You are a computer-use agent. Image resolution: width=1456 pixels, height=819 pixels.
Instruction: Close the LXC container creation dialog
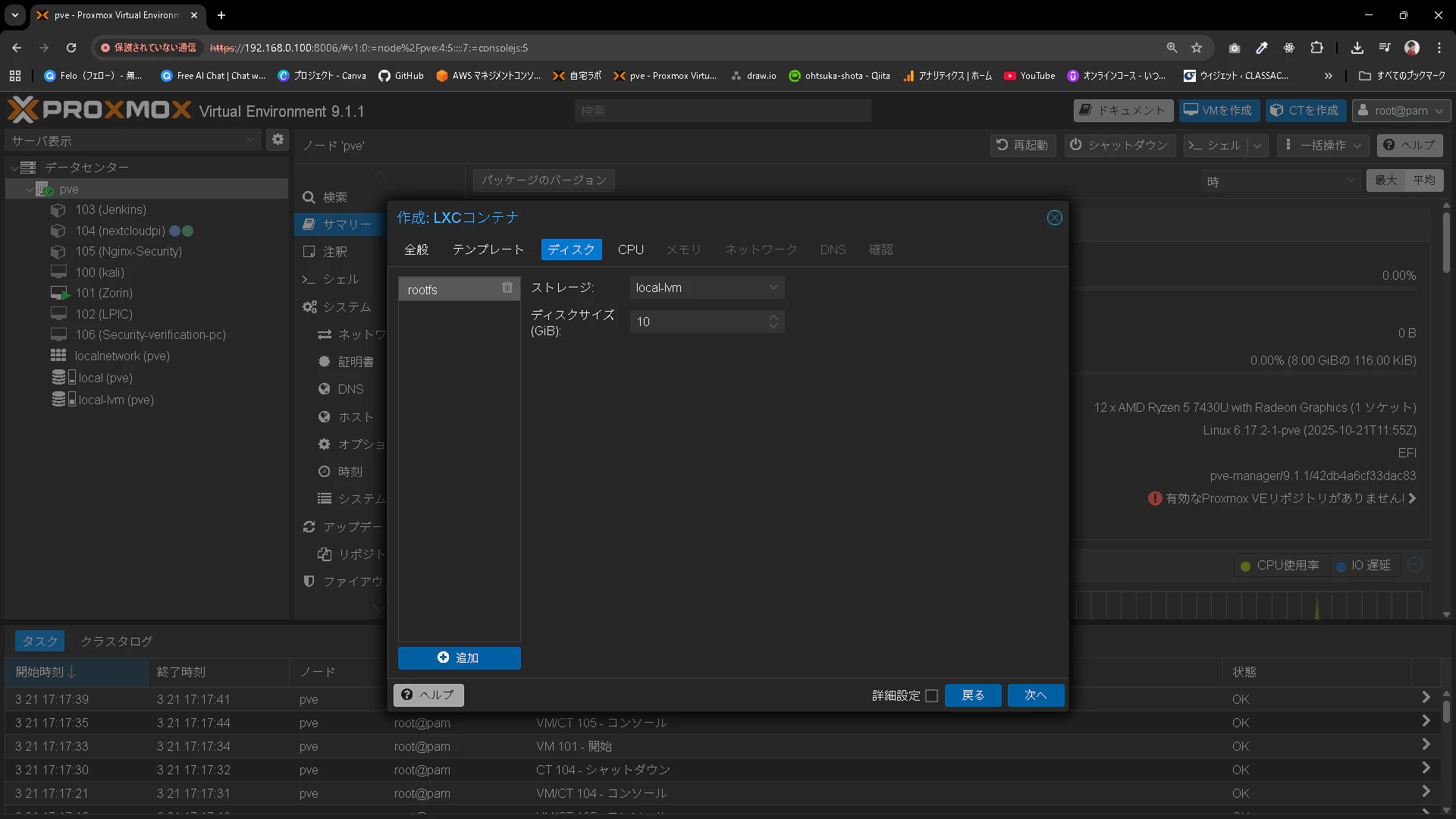pyautogui.click(x=1054, y=218)
